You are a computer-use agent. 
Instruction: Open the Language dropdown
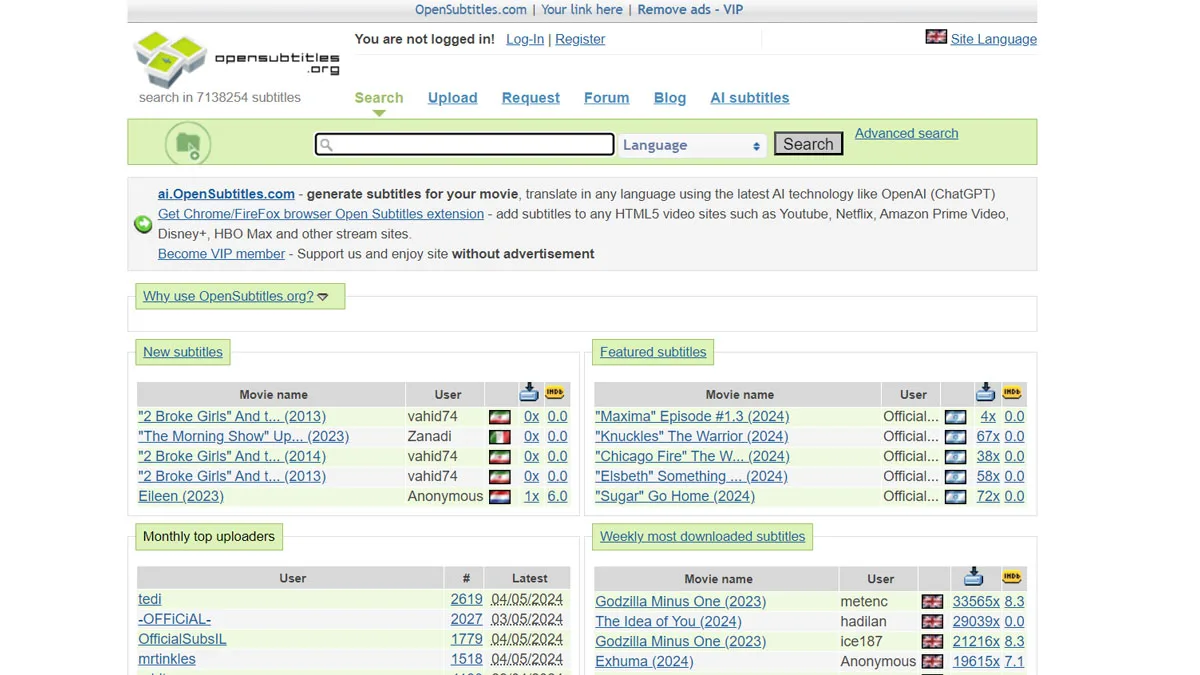[x=692, y=145]
